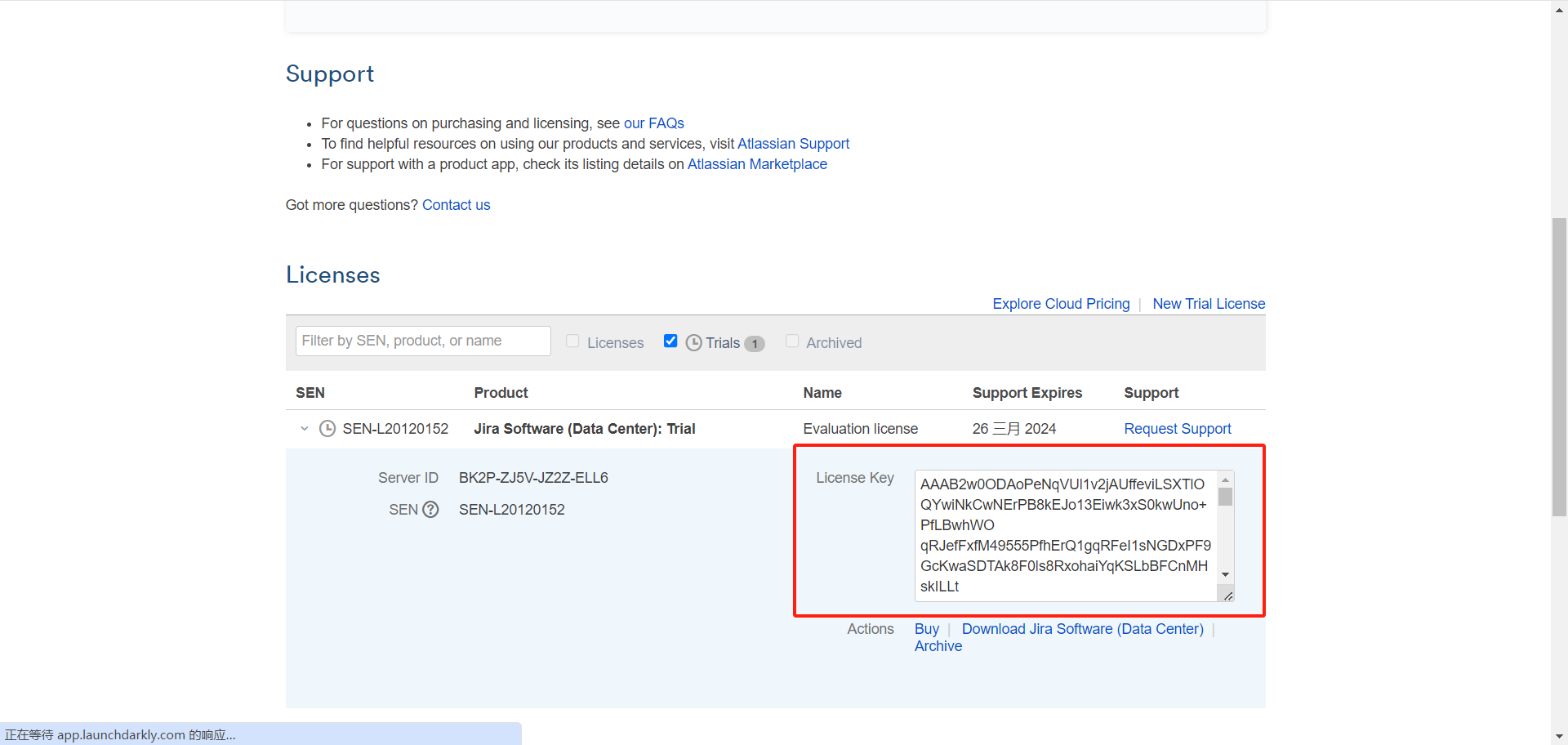This screenshot has width=1568, height=745.
Task: Click the License Key scrollbar thumb
Action: click(1225, 497)
